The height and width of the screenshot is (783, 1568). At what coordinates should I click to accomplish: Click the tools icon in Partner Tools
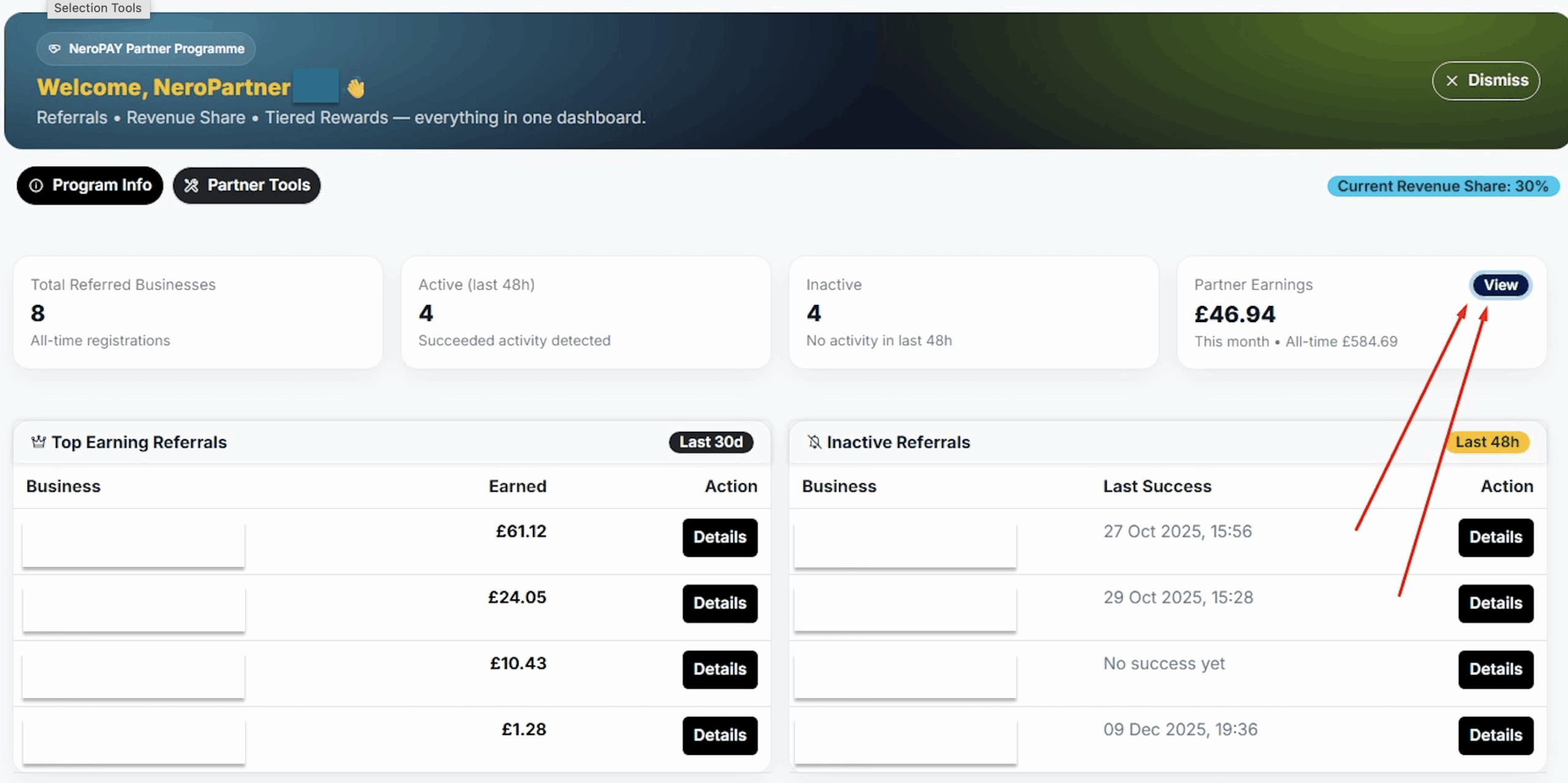[191, 185]
